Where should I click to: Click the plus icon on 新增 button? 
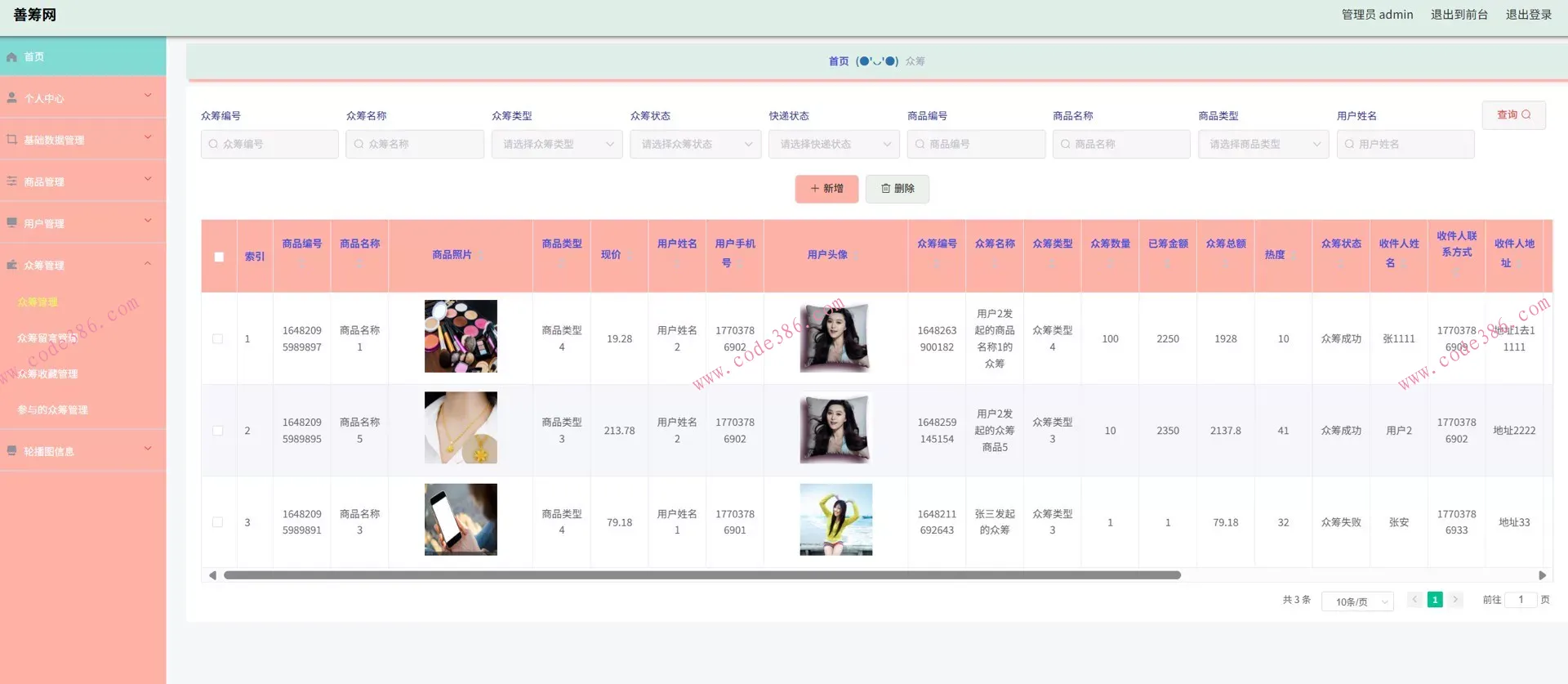(814, 189)
